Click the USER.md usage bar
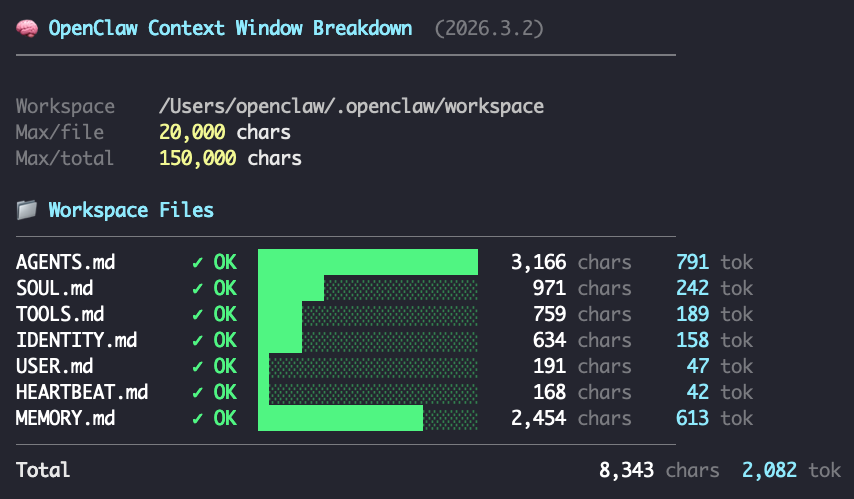The width and height of the screenshot is (854, 499). [x=368, y=366]
